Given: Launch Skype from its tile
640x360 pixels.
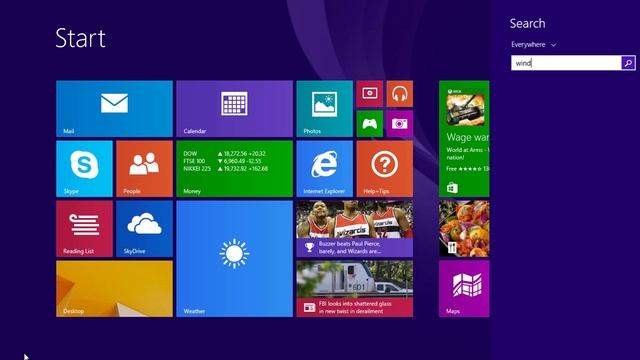Looking at the screenshot, I should click(x=84, y=169).
